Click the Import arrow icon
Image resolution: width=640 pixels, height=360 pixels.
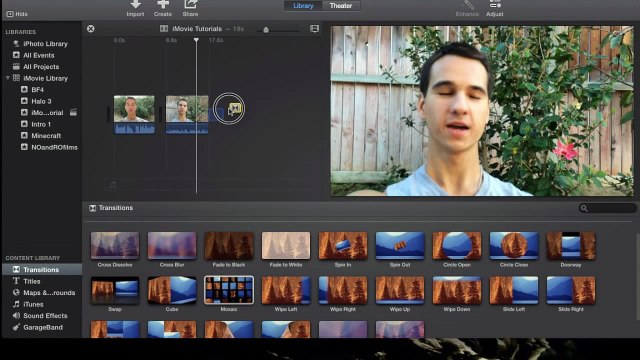[x=136, y=4]
